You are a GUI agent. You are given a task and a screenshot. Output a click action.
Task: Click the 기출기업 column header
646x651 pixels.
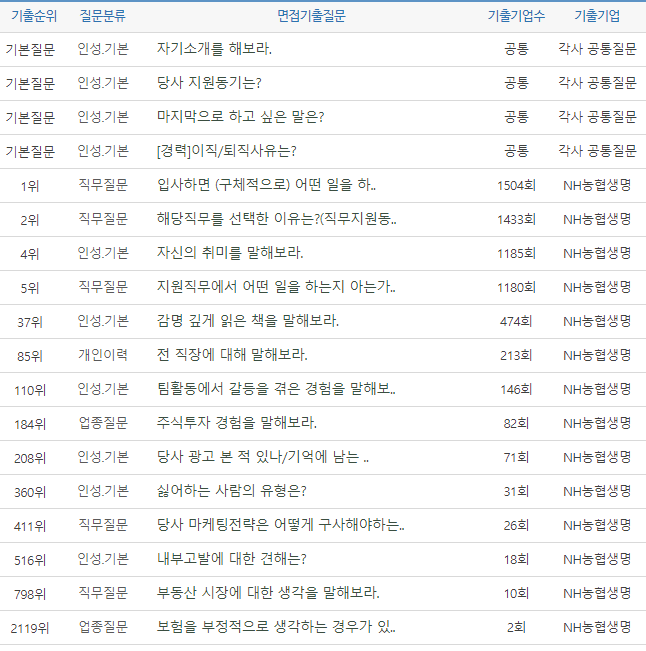point(596,16)
